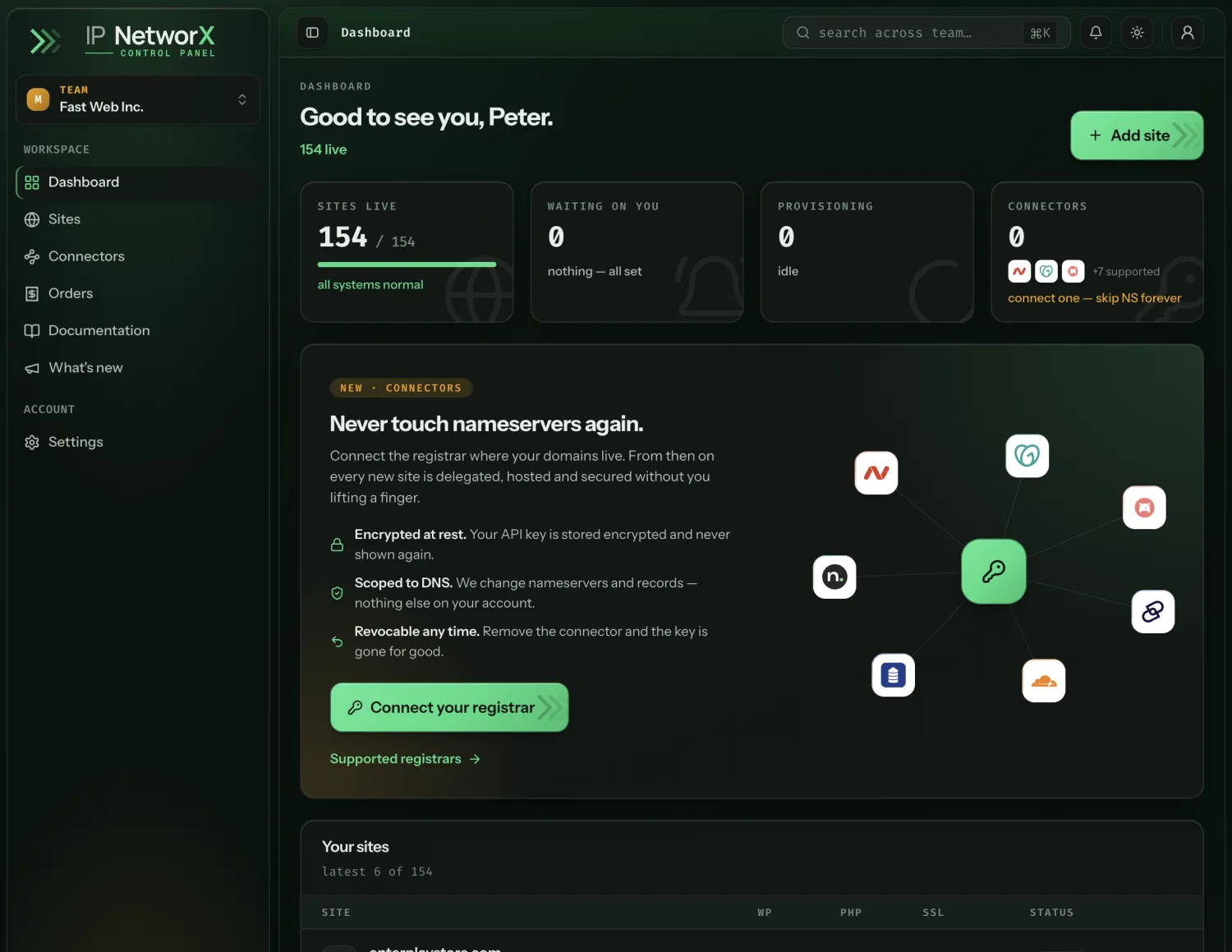1232x952 pixels.
Task: Click the red Dynadot-style tile in diagram
Action: click(1144, 508)
